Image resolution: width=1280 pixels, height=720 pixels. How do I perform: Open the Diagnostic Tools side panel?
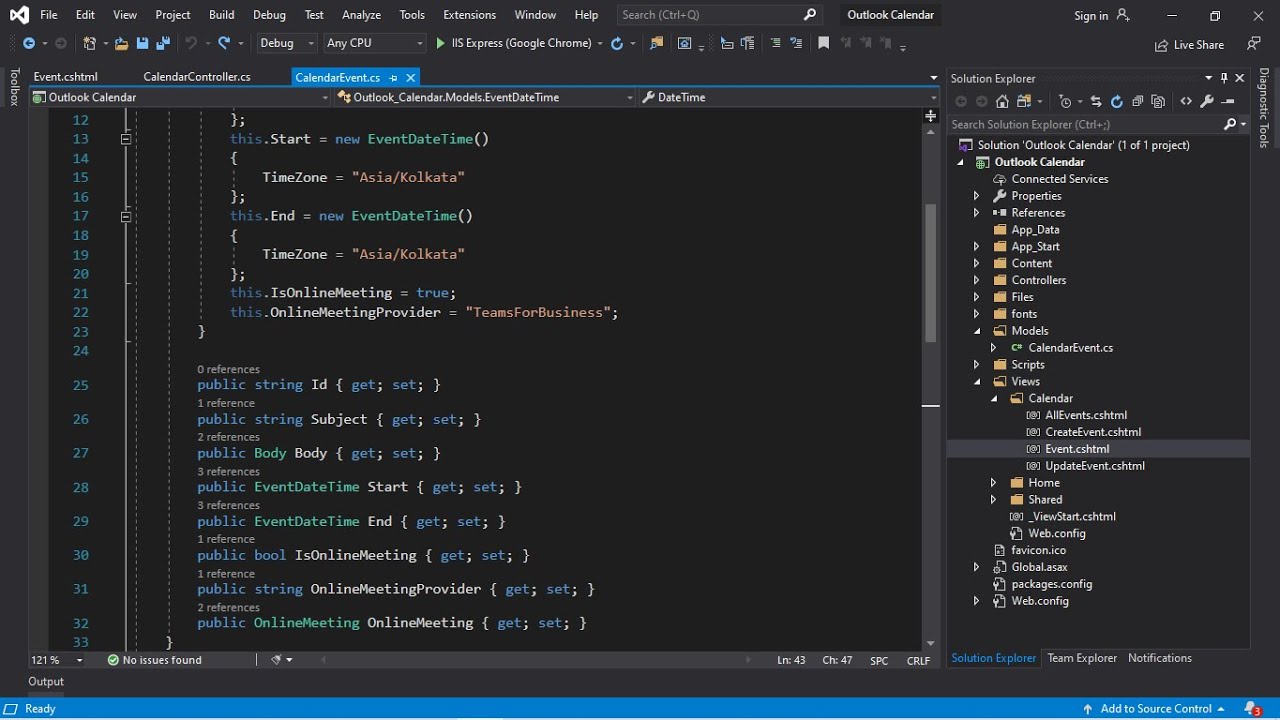[1265, 108]
